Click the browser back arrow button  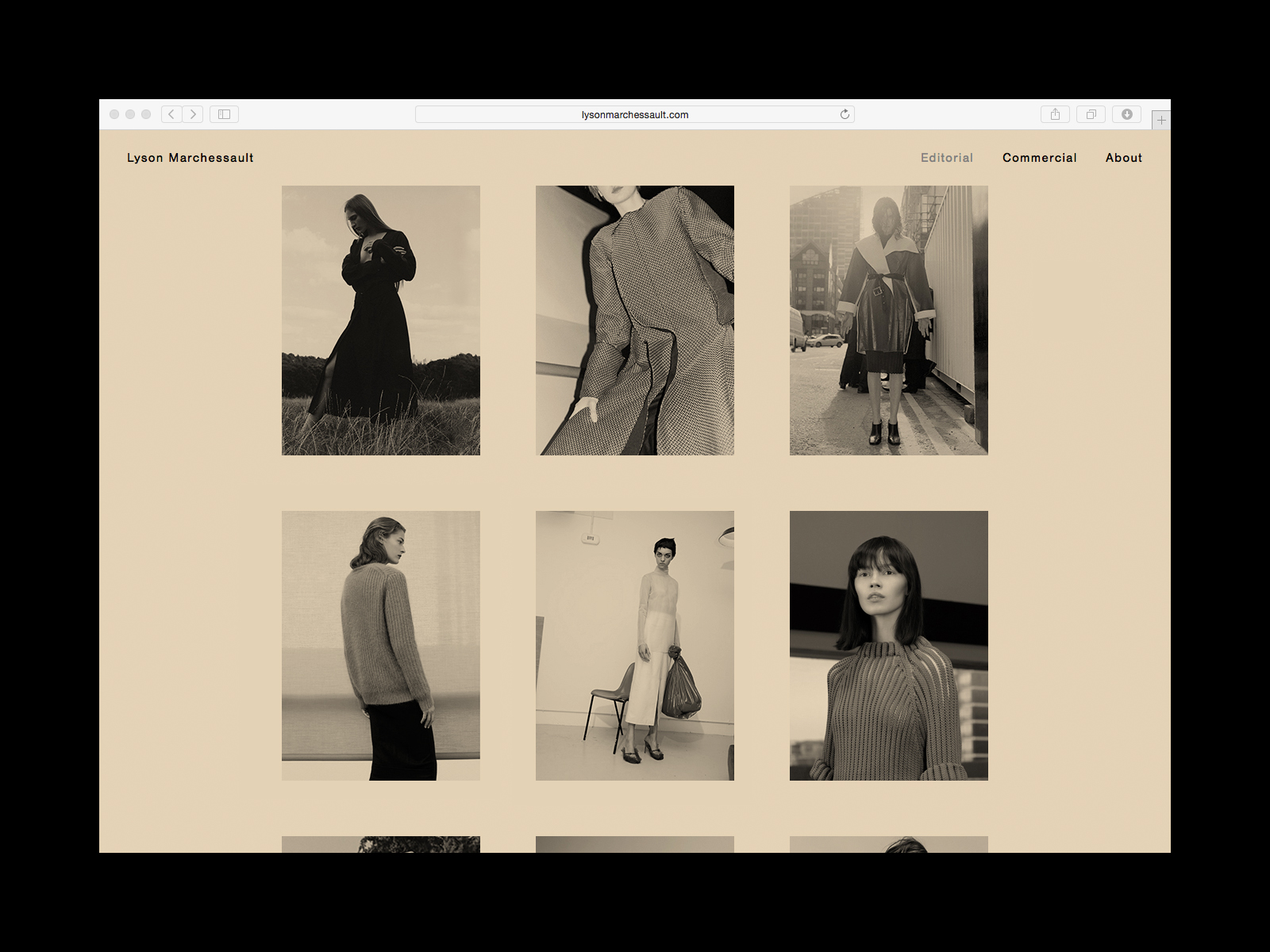tap(171, 114)
